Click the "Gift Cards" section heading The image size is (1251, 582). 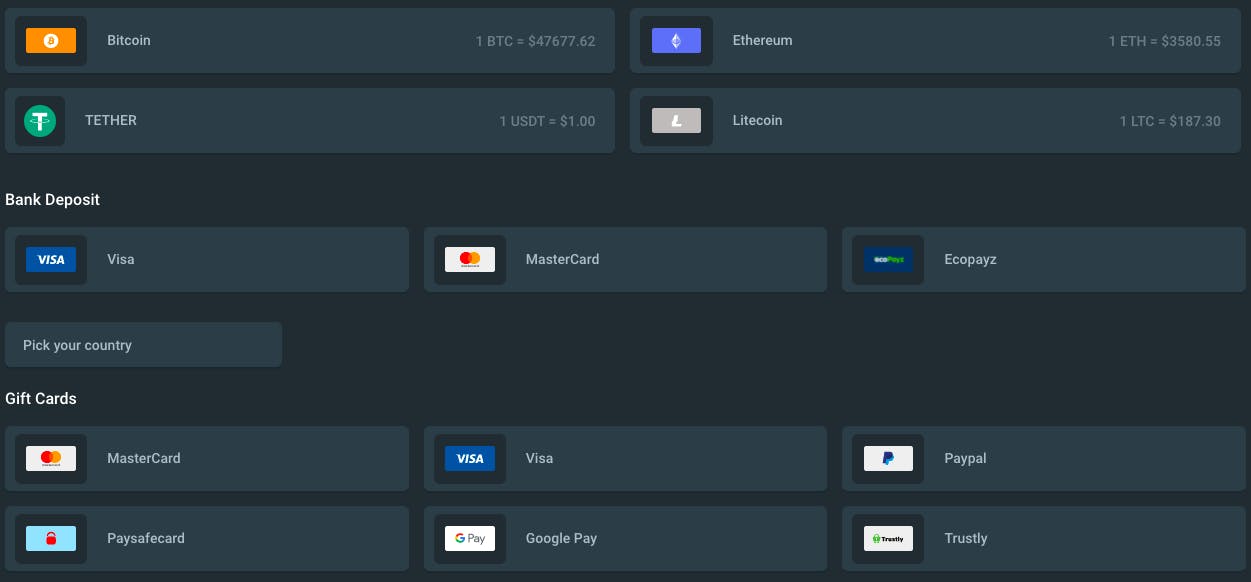coord(41,399)
